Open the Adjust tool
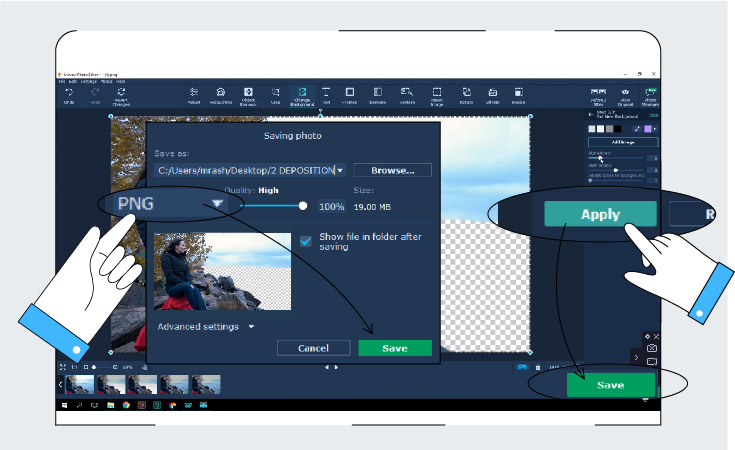The width and height of the screenshot is (735, 450). [x=194, y=95]
